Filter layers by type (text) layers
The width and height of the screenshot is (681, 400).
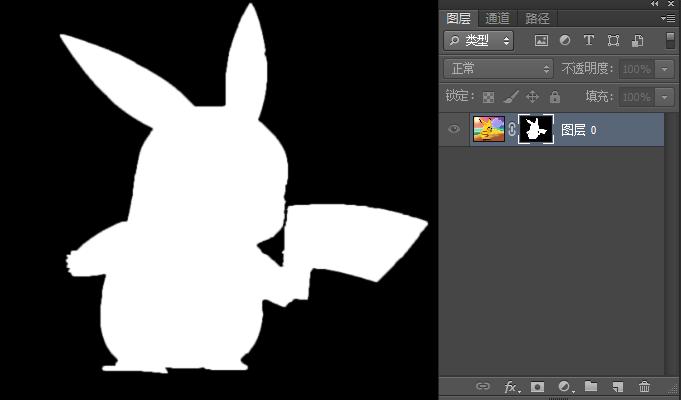click(x=588, y=41)
